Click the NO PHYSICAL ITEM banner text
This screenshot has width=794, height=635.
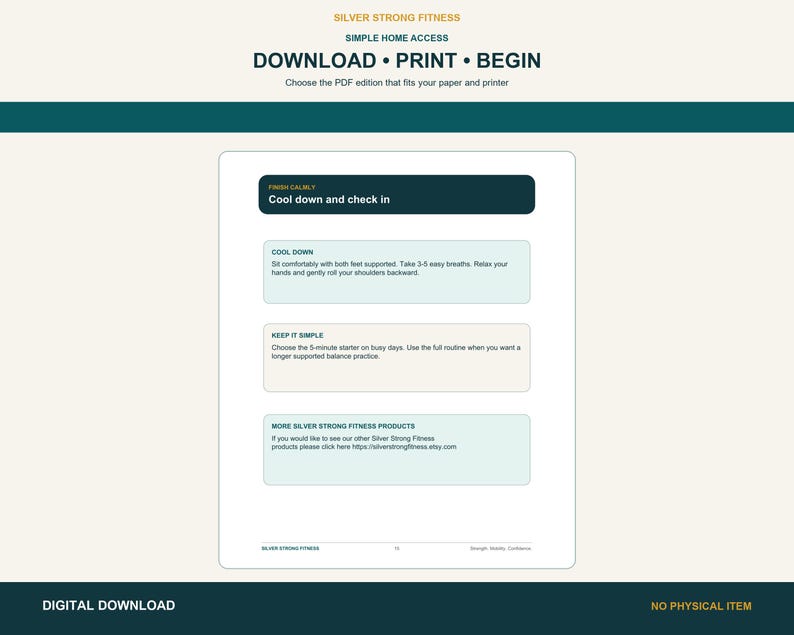pyautogui.click(x=701, y=606)
